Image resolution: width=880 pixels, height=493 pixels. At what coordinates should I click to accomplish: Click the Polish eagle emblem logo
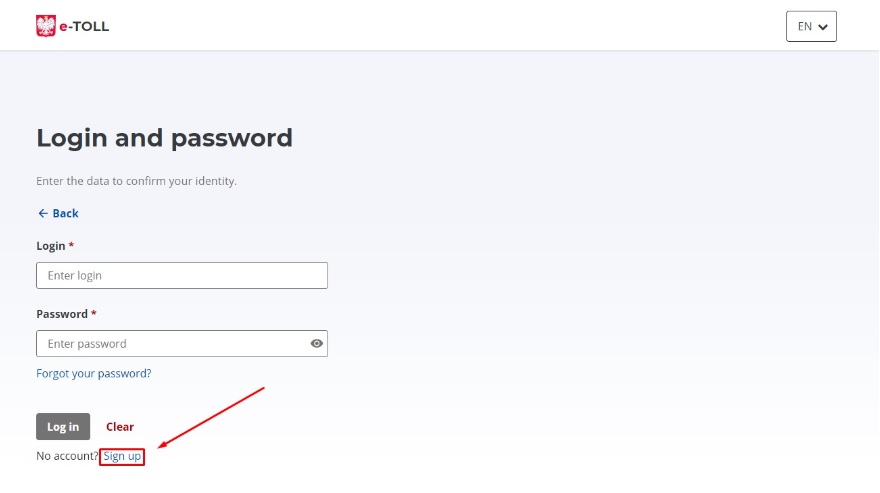45,26
